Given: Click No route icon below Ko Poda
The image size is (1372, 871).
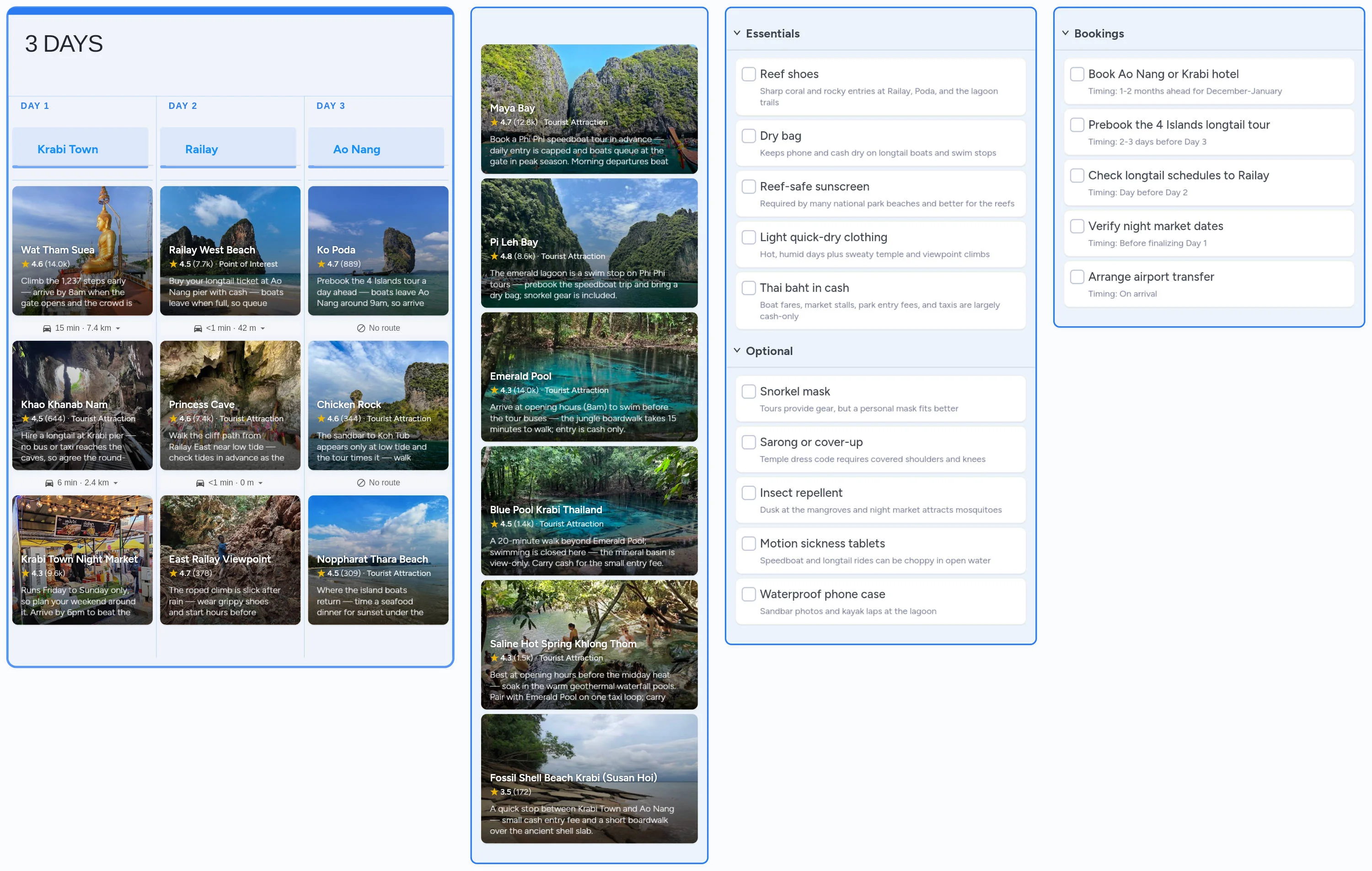Looking at the screenshot, I should 361,328.
